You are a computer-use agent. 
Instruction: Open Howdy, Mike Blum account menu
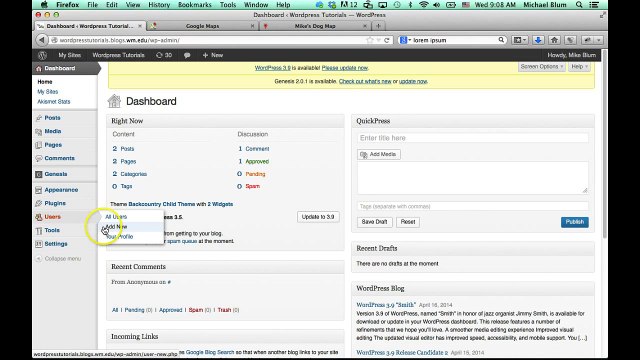(x=571, y=55)
